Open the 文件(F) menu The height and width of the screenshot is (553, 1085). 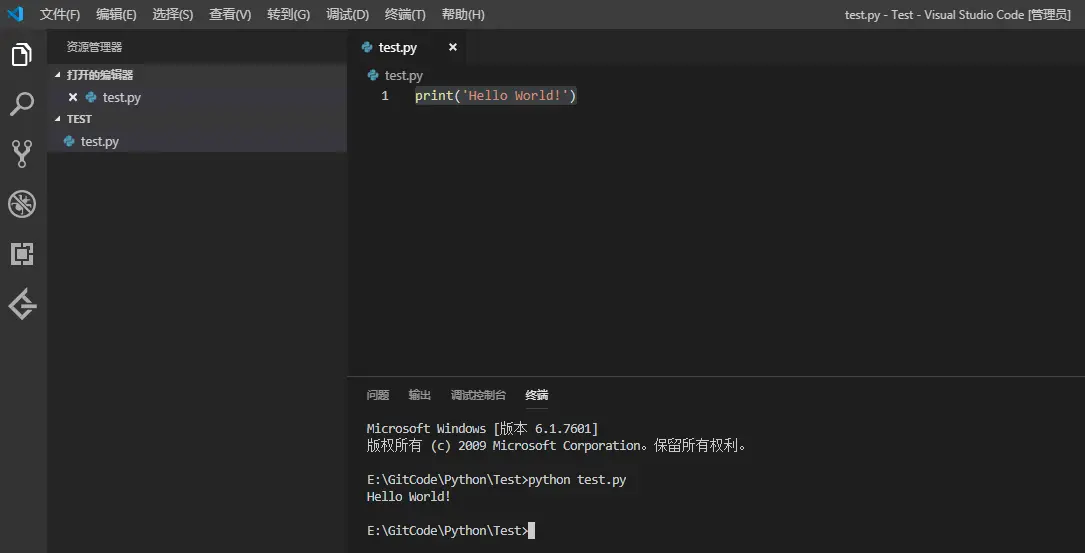click(x=60, y=15)
